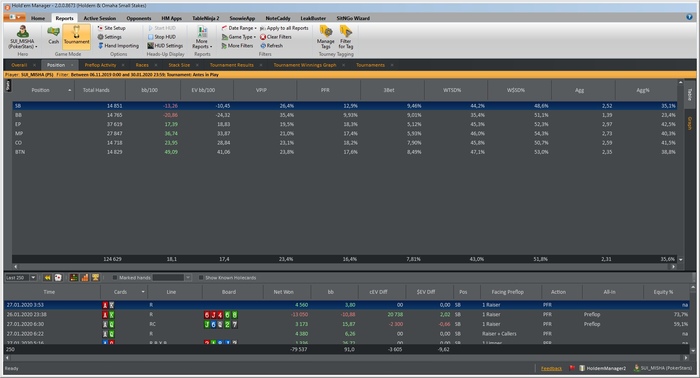Open the Settings gear option

click(110, 37)
